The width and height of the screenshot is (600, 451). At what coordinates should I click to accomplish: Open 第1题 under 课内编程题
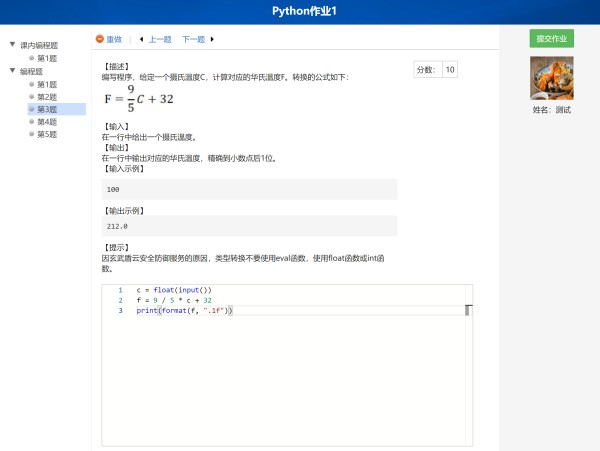(x=47, y=58)
